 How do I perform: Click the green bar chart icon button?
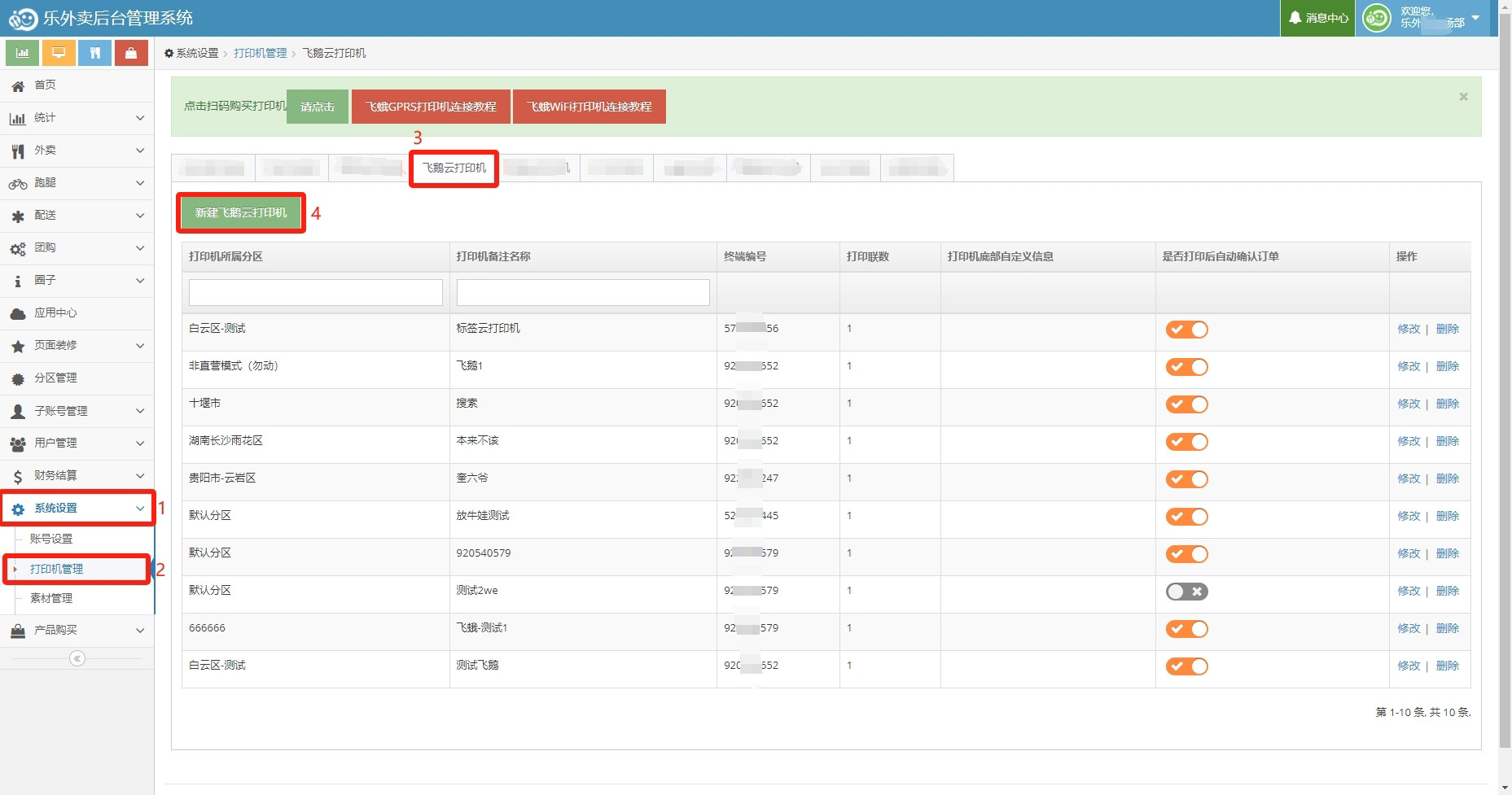(23, 53)
